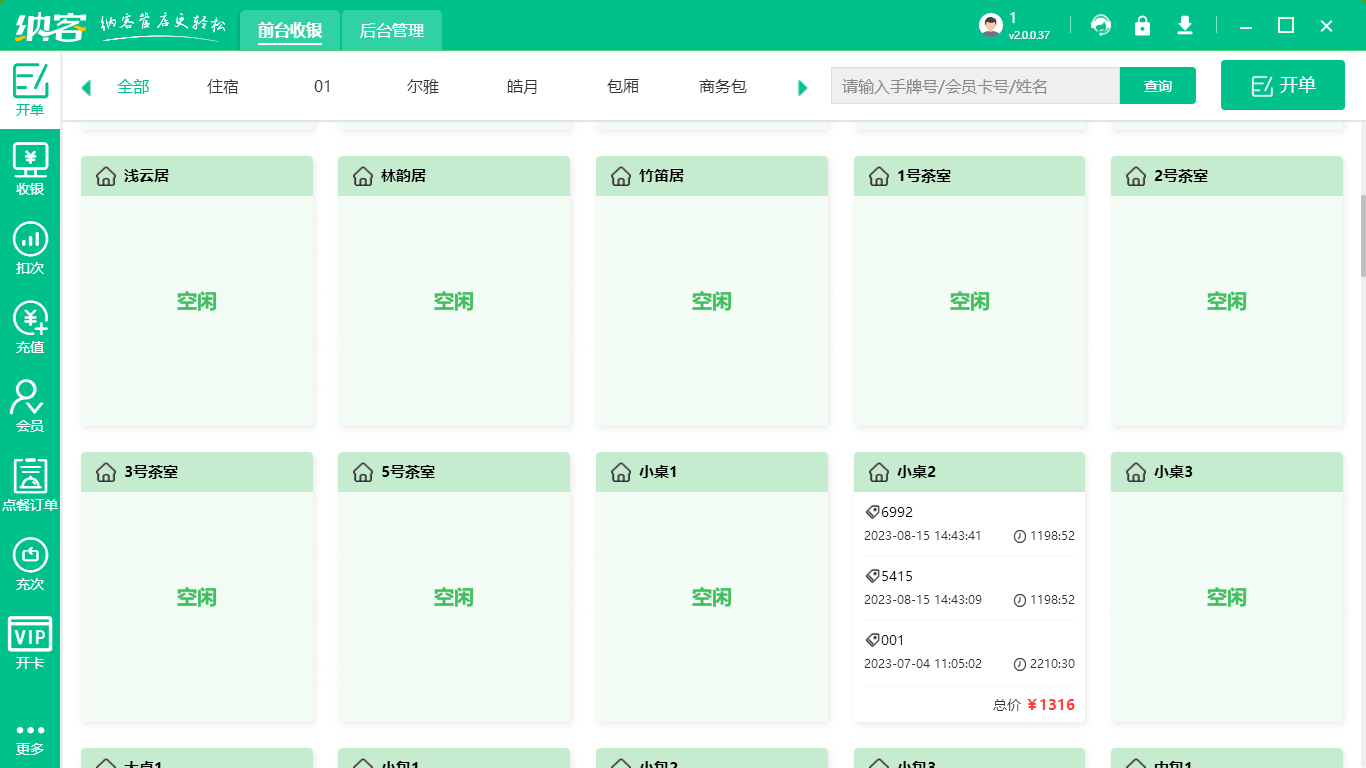1366x768 pixels.
Task: Click the user avatar icon
Action: [991, 26]
